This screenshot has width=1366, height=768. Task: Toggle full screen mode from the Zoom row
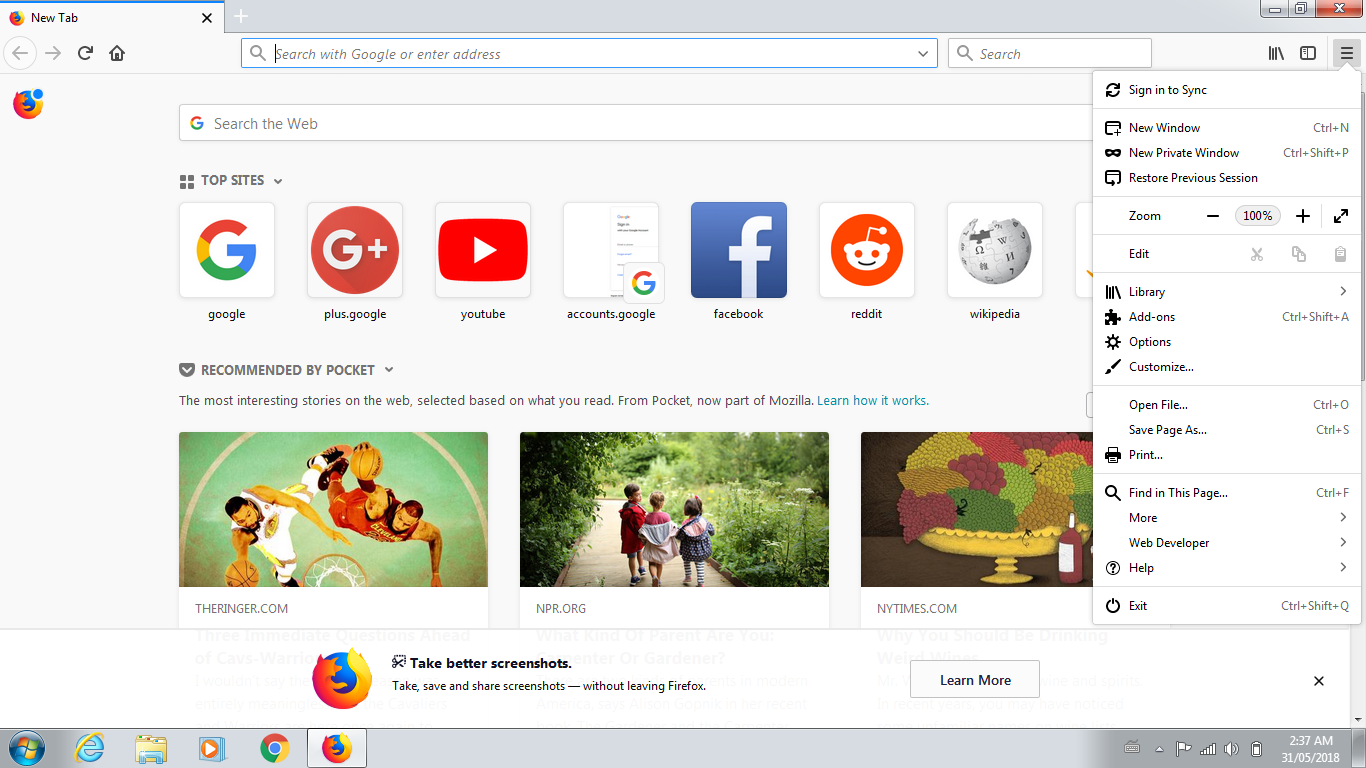point(1341,216)
